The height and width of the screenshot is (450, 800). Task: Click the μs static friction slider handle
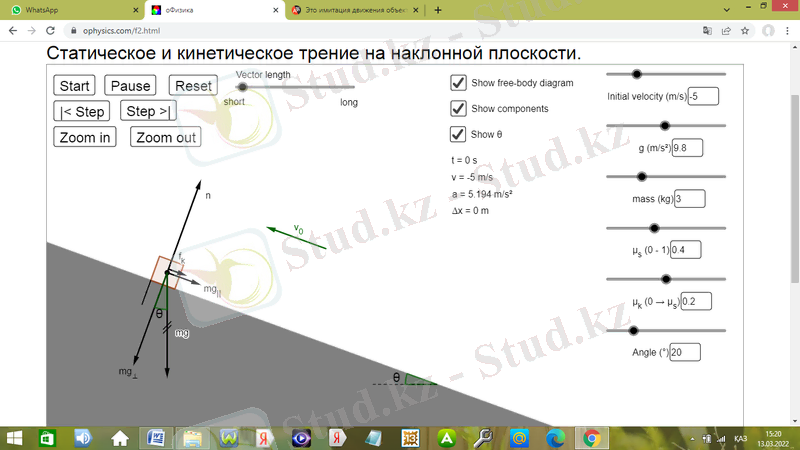pyautogui.click(x=654, y=228)
